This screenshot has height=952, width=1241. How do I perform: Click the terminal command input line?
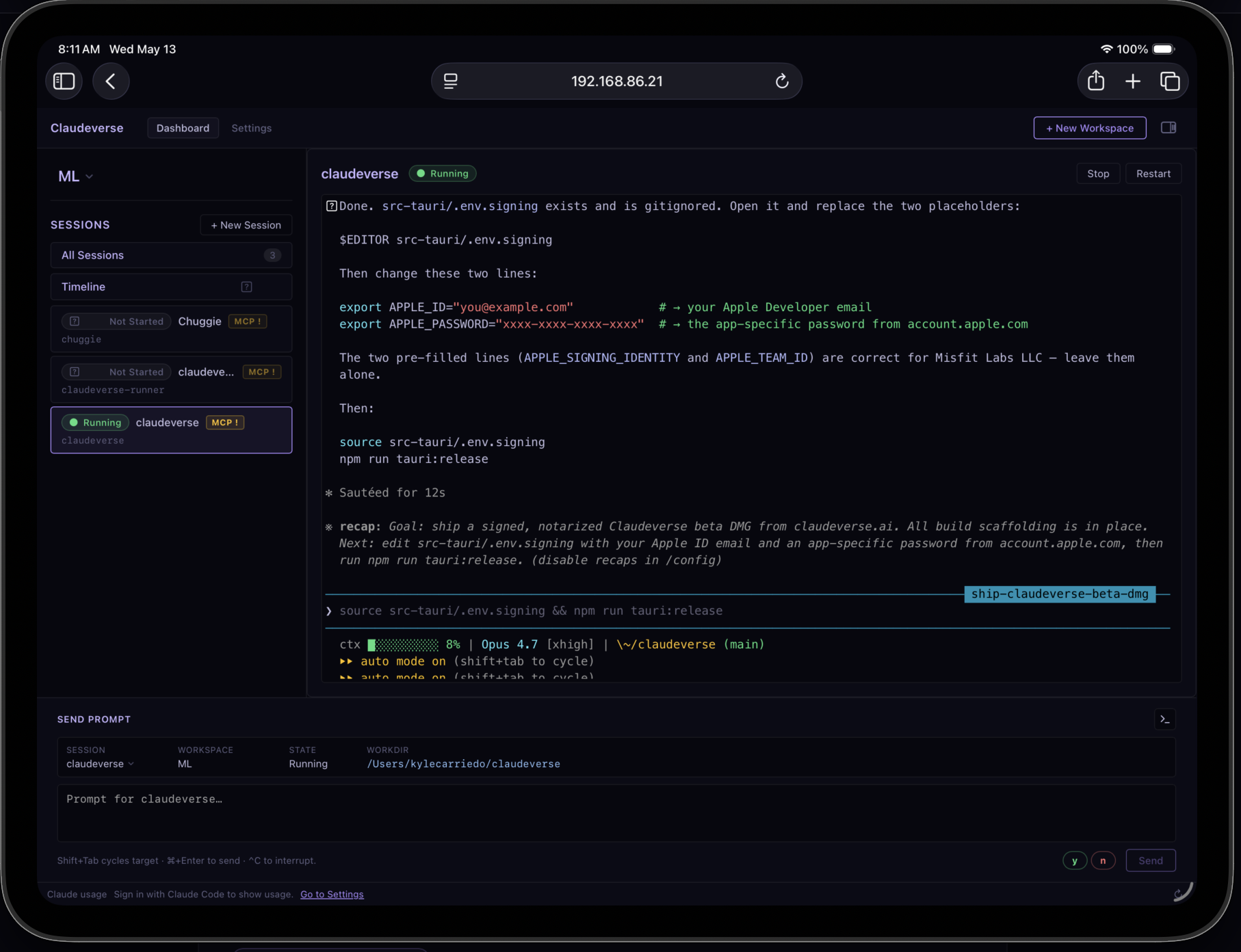coord(747,611)
